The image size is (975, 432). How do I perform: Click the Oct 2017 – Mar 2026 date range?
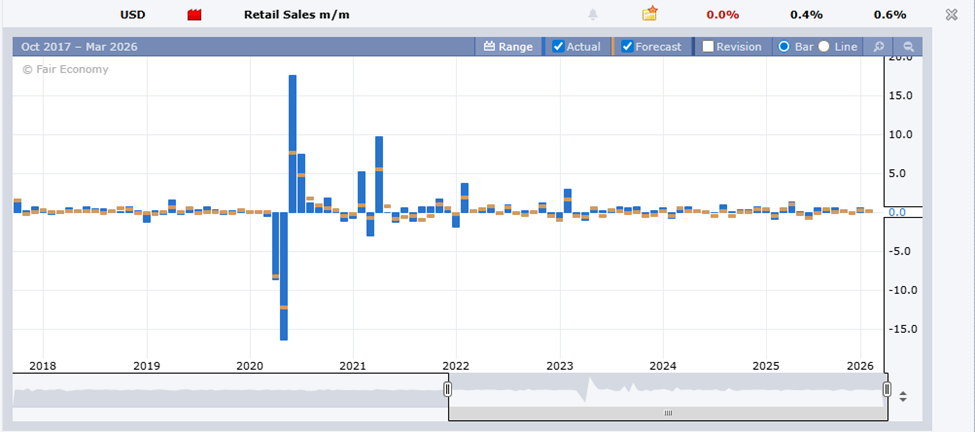pos(80,47)
